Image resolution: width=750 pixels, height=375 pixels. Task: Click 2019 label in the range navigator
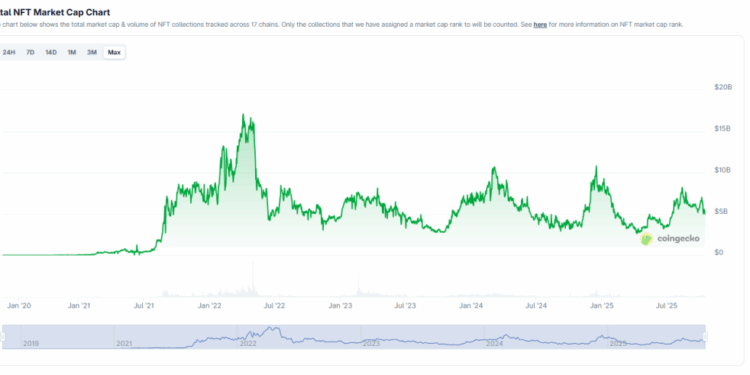(x=31, y=343)
